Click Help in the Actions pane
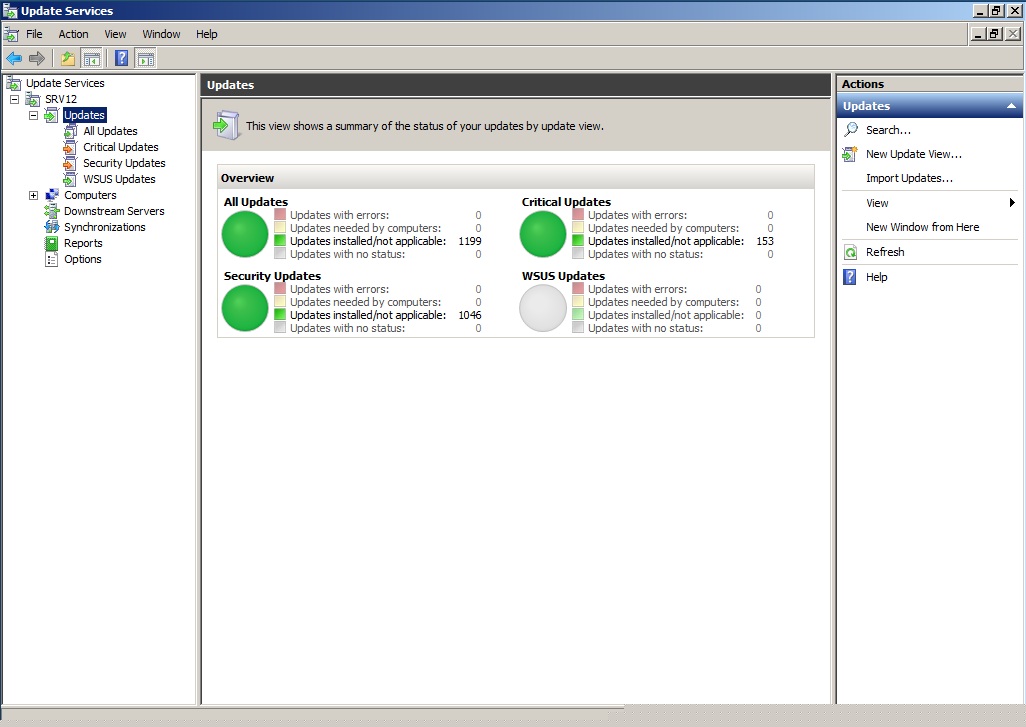The height and width of the screenshot is (727, 1026). (876, 277)
